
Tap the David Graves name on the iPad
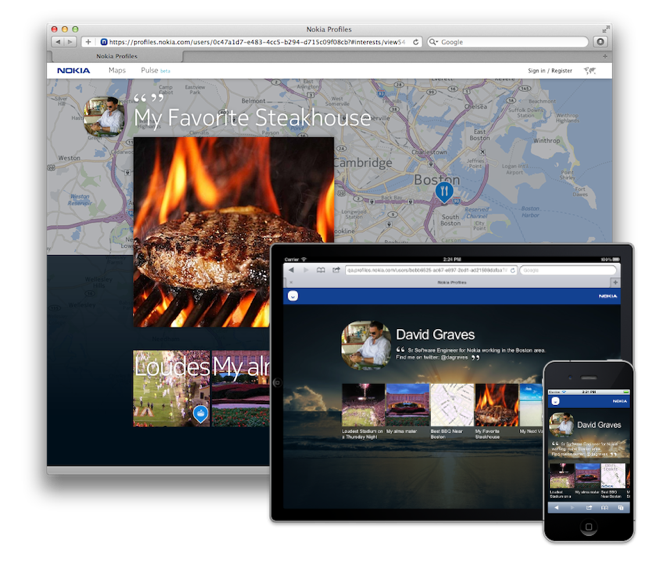click(x=435, y=335)
